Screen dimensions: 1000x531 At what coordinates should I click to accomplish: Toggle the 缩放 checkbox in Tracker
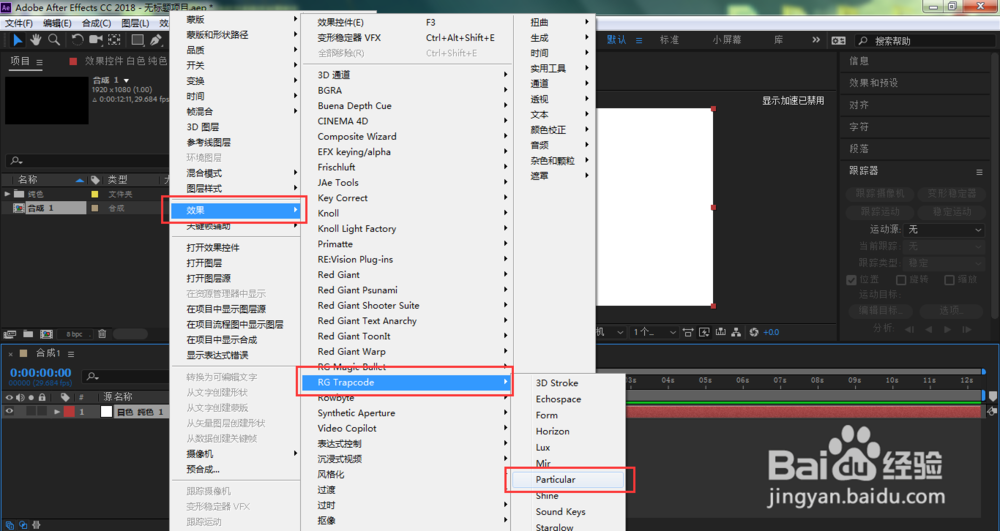coord(949,280)
